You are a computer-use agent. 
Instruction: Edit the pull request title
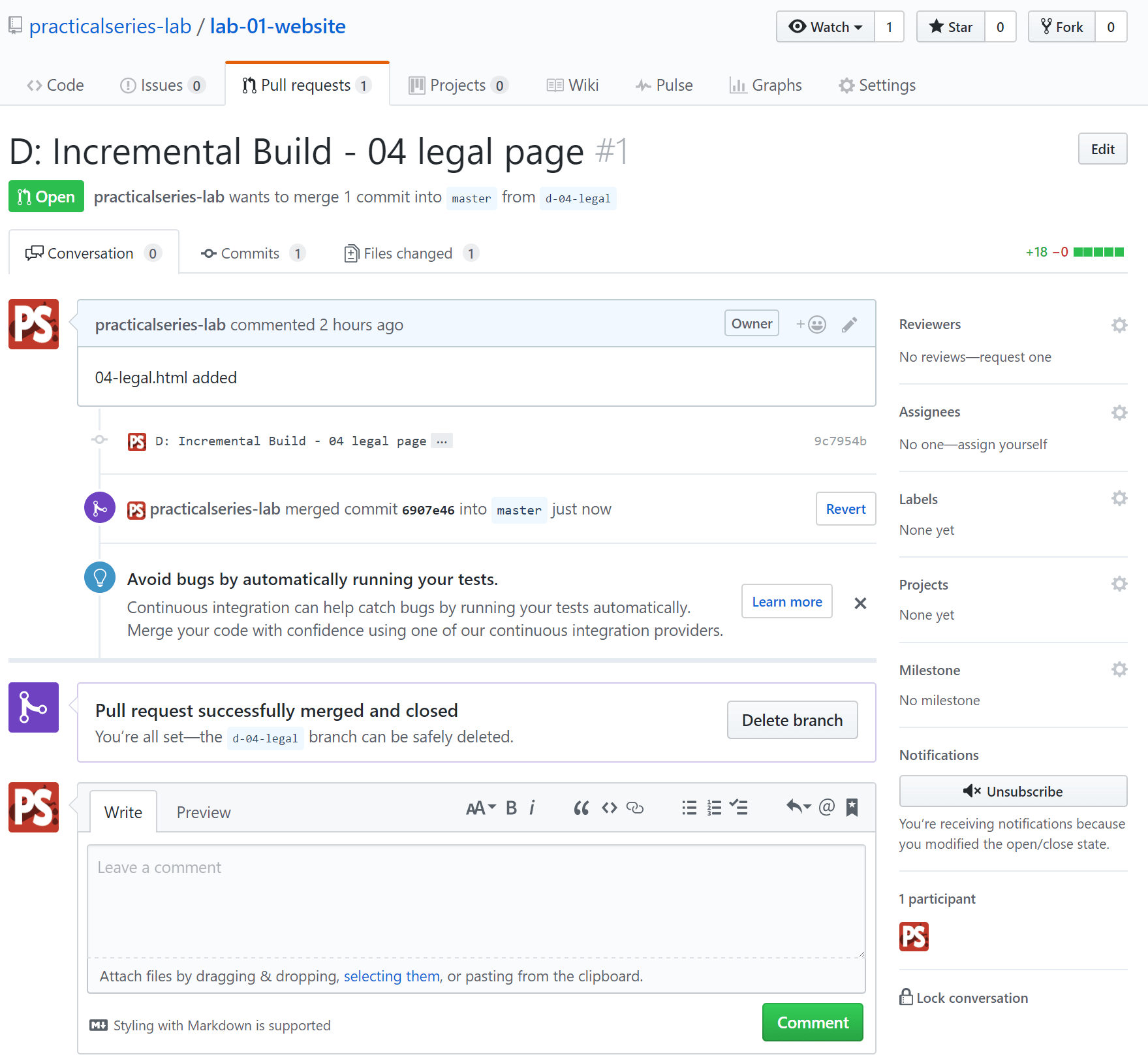pos(1102,149)
